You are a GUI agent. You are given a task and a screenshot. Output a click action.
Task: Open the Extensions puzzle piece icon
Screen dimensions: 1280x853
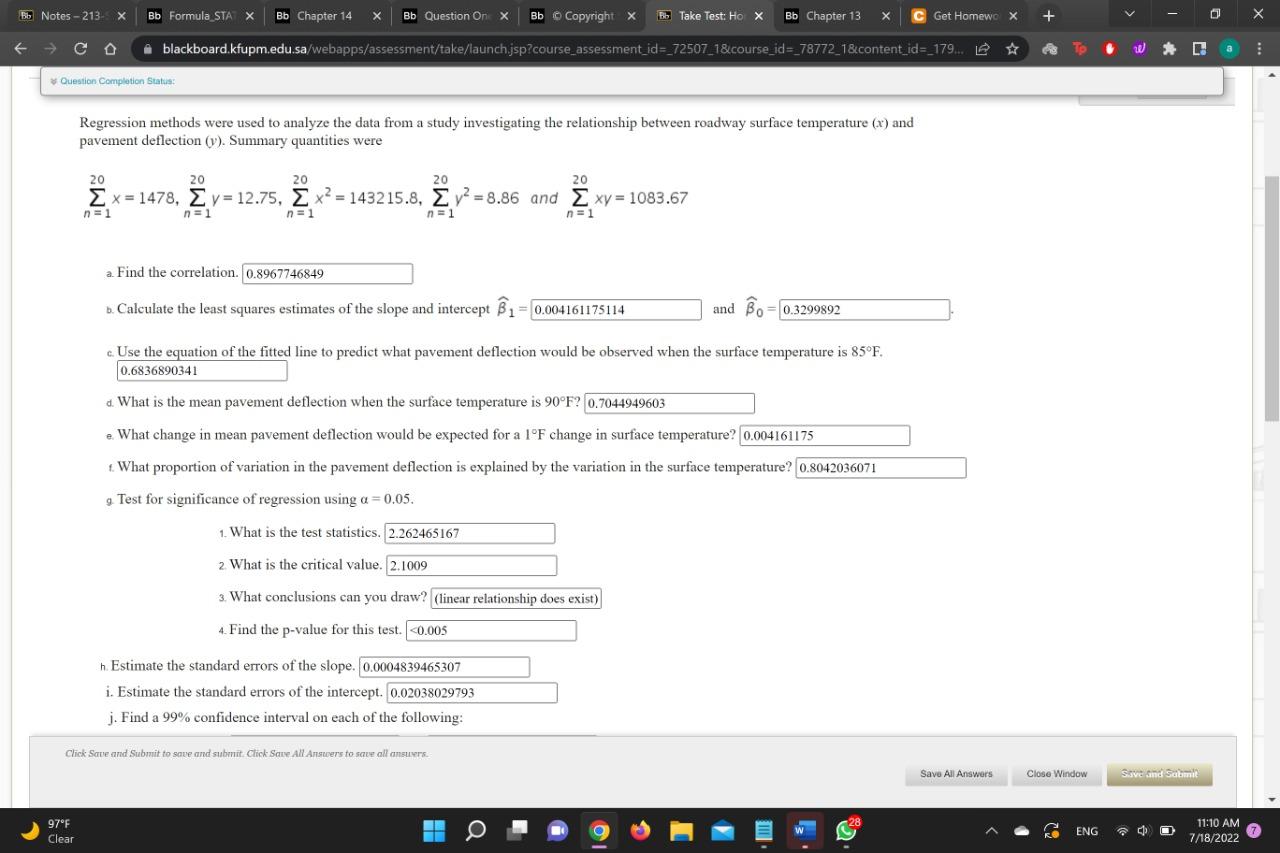[1168, 48]
